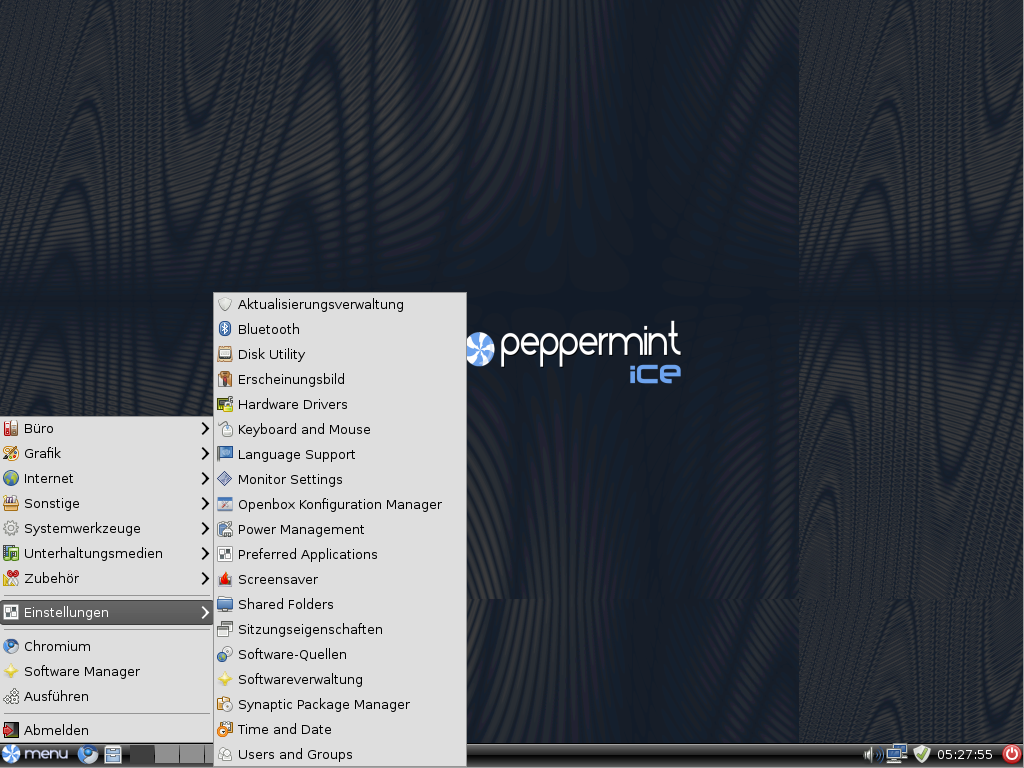Open the file manager from the taskbar
Image resolution: width=1024 pixels, height=768 pixels.
(x=112, y=754)
